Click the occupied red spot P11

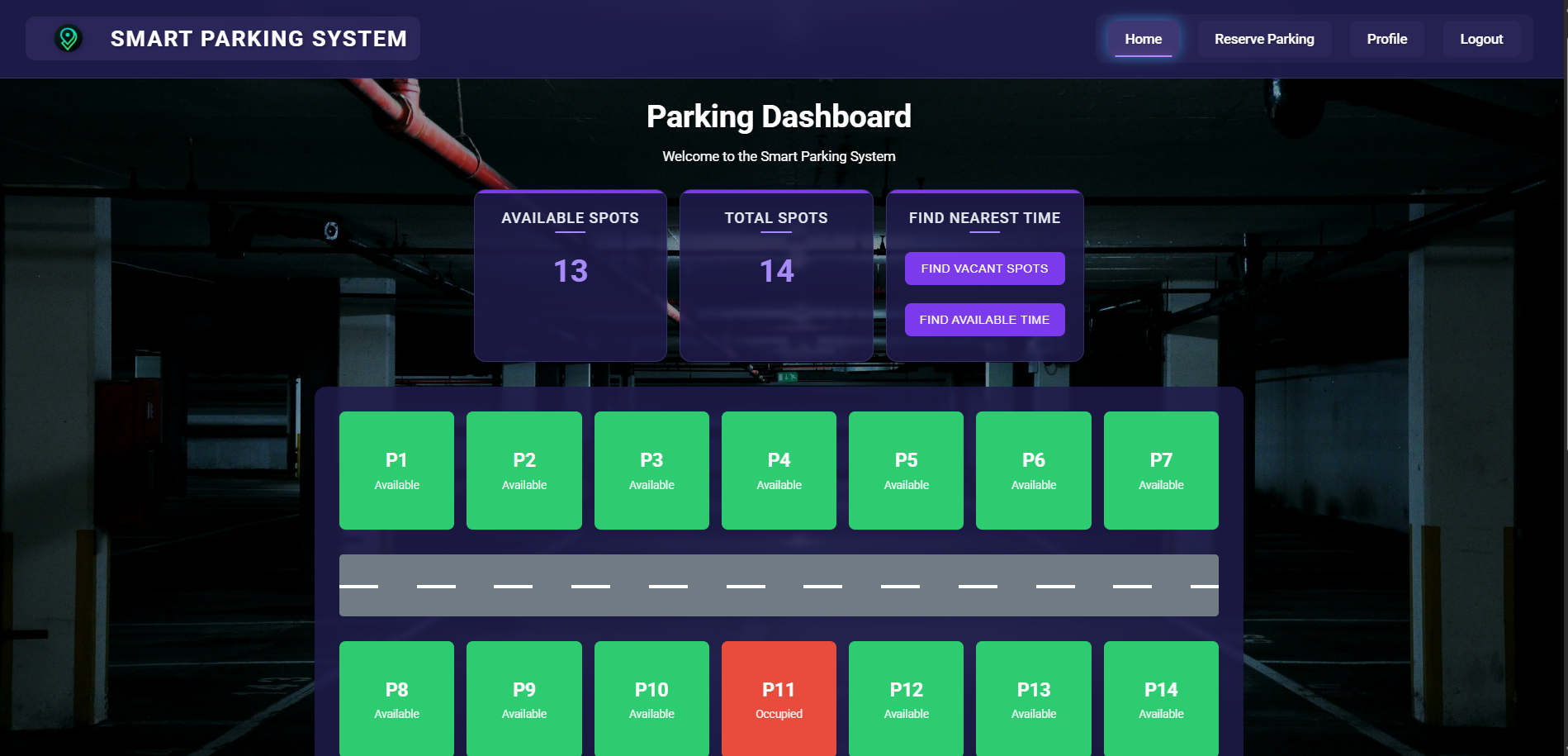point(779,698)
